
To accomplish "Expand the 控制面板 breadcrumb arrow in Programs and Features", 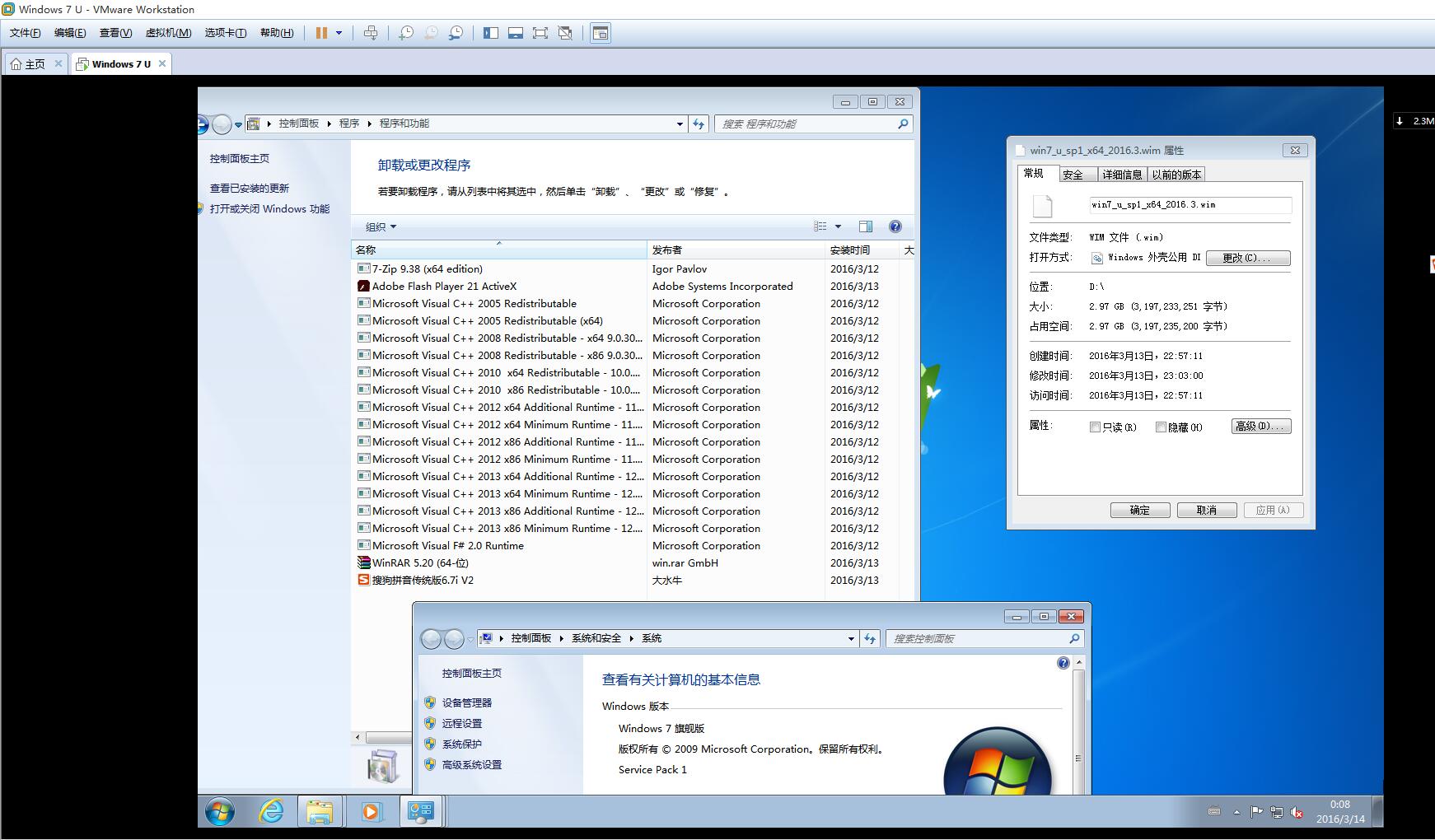I will [x=330, y=124].
